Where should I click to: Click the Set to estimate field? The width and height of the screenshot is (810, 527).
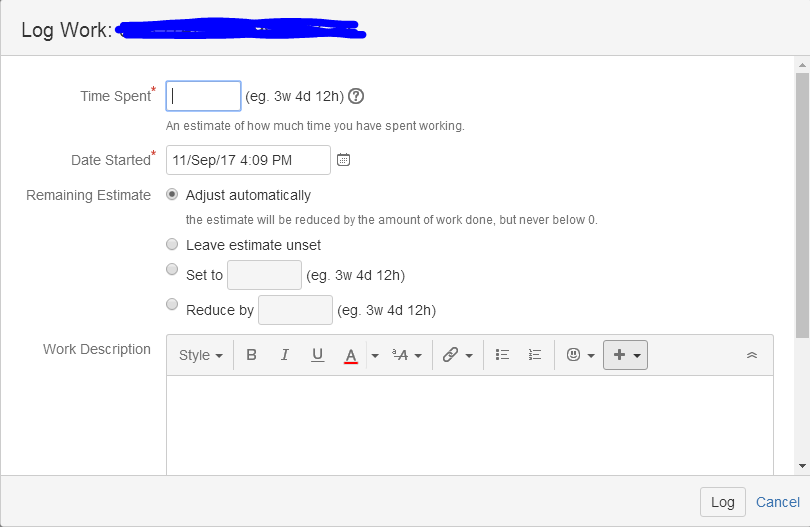coord(264,275)
